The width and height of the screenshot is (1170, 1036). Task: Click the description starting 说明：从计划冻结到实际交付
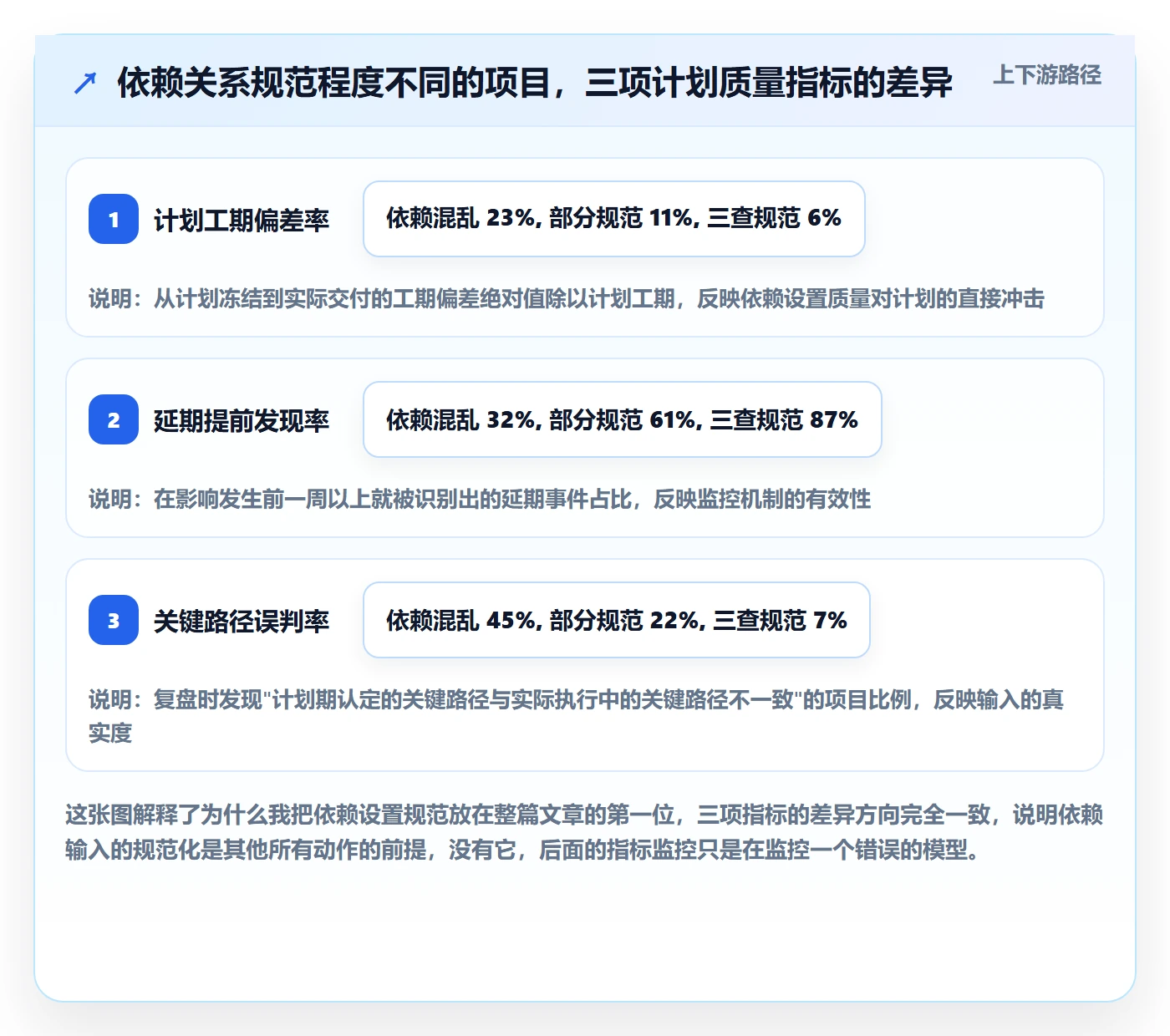tap(567, 298)
